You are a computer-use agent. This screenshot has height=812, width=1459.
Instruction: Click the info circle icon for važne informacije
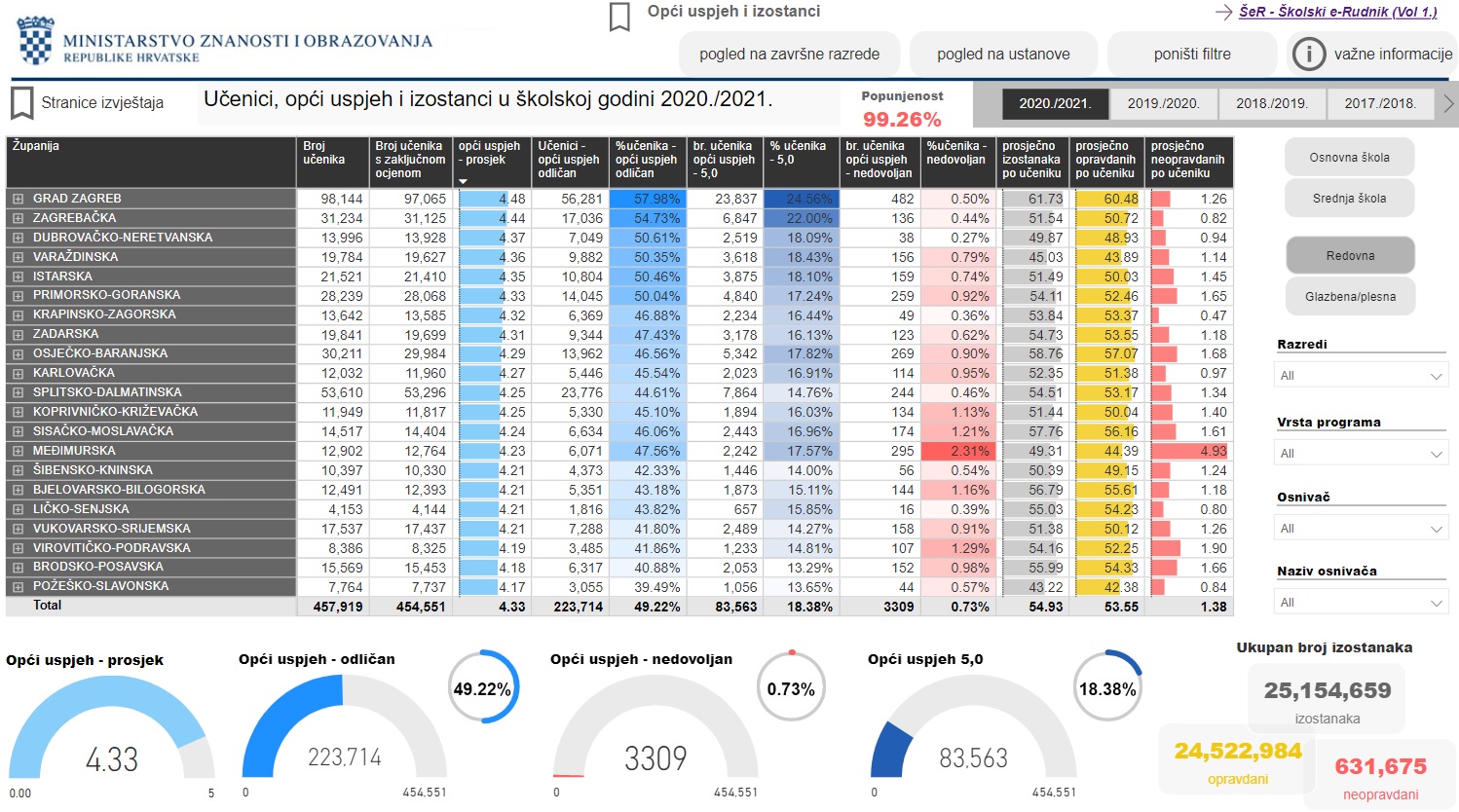[1309, 55]
